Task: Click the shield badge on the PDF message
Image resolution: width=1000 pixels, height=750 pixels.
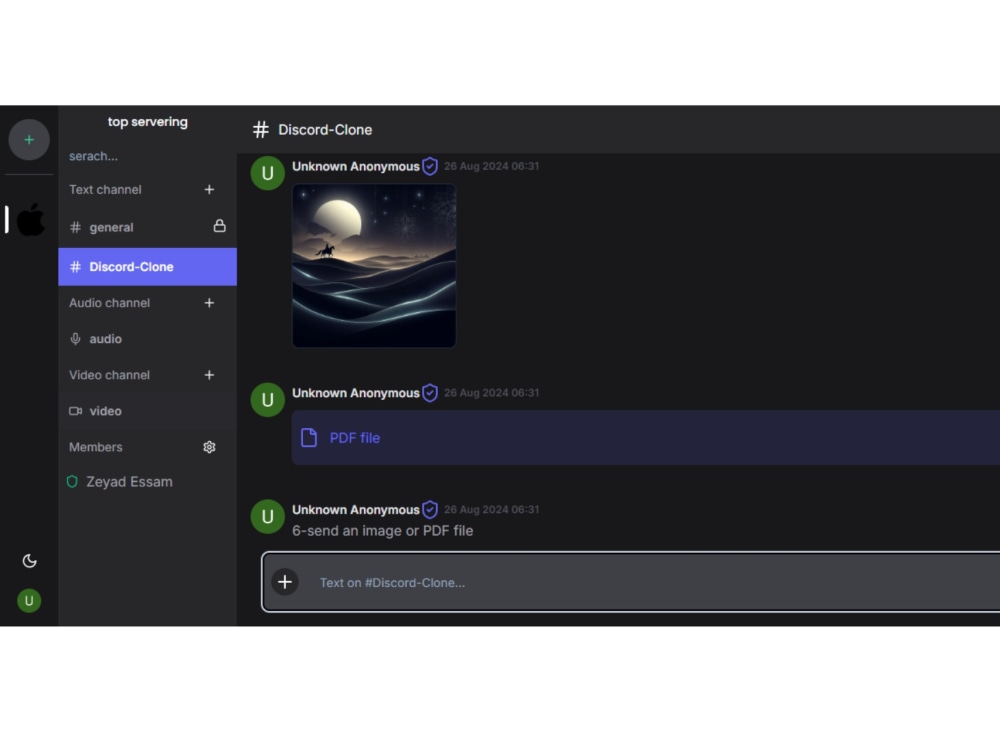Action: click(430, 393)
